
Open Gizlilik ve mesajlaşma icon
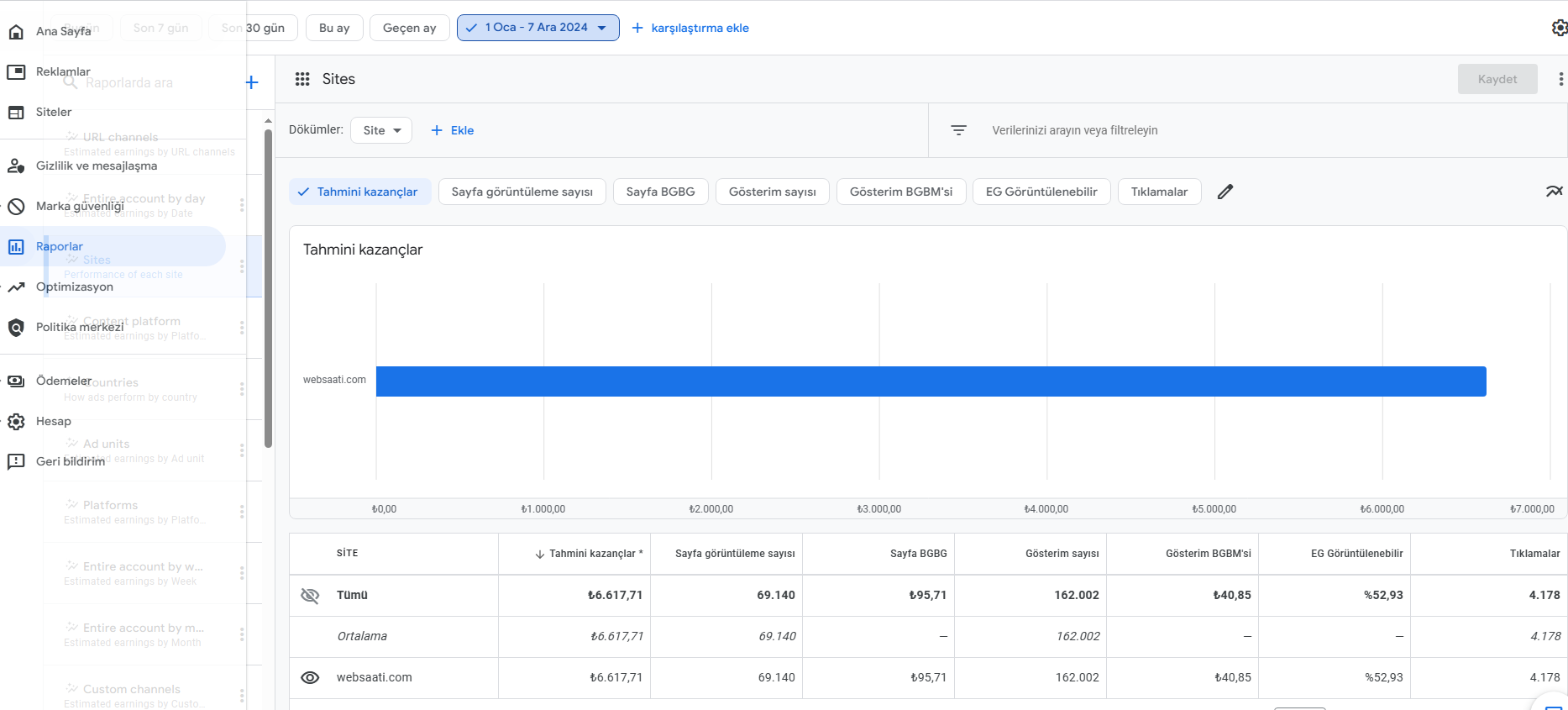pyautogui.click(x=16, y=166)
